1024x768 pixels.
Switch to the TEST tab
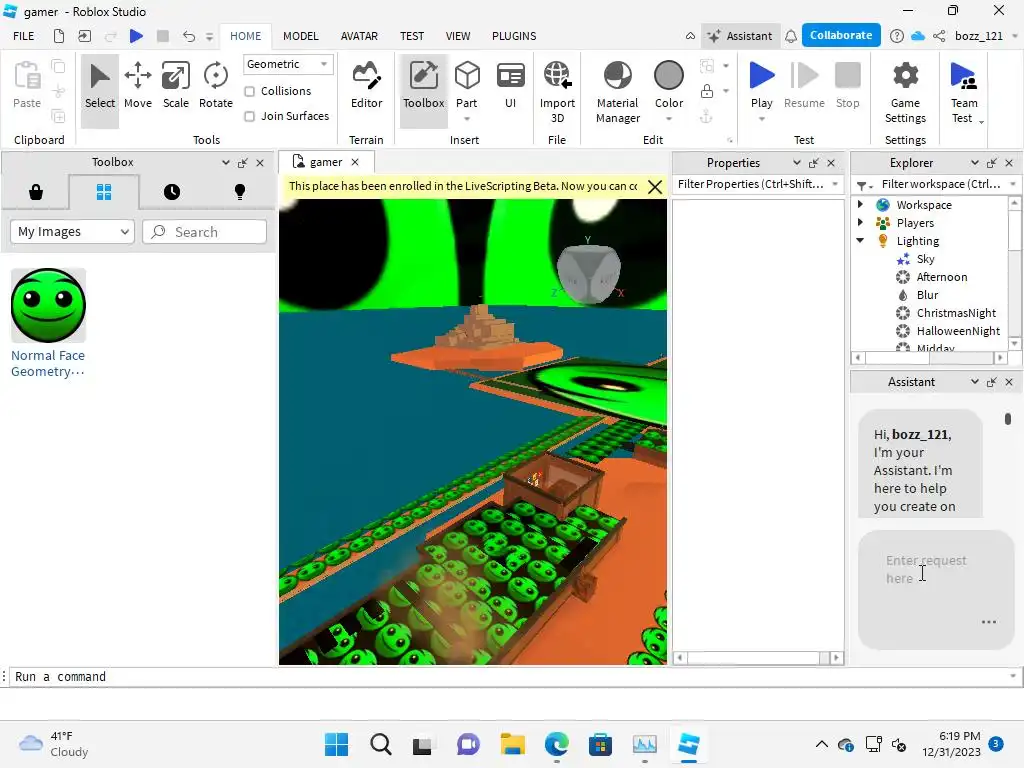(411, 36)
